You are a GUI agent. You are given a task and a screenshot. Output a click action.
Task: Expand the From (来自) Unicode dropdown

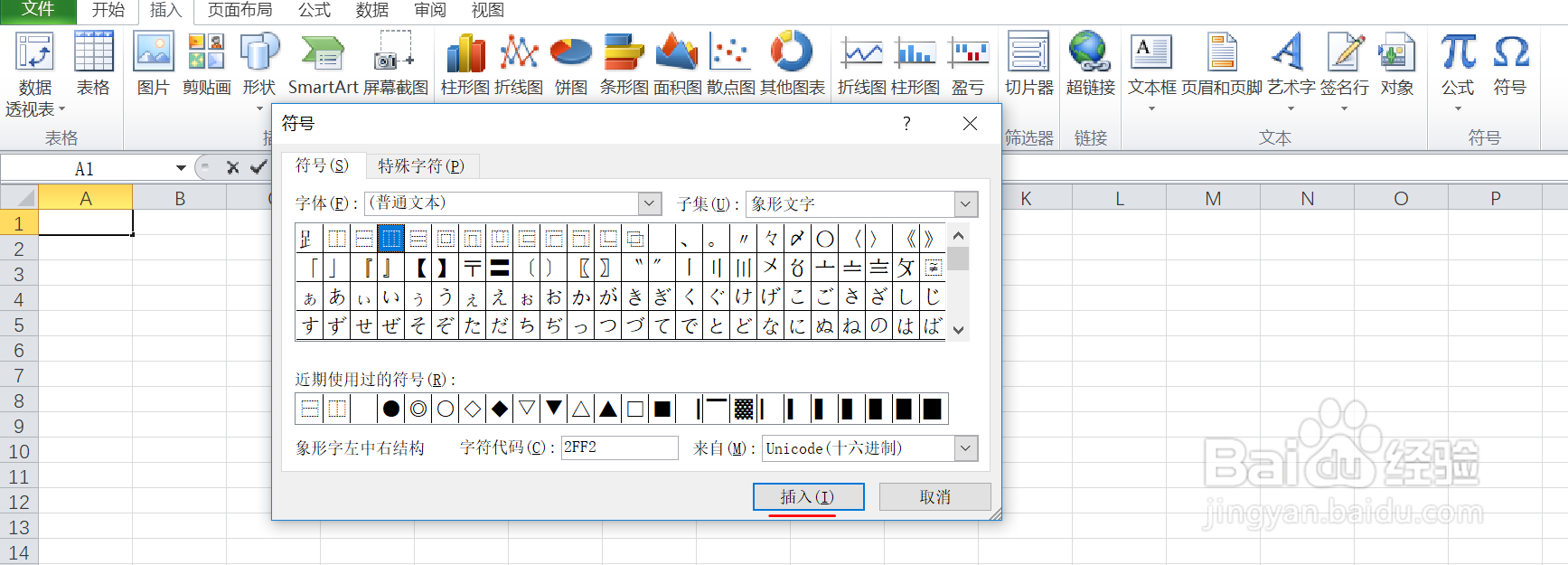point(966,448)
